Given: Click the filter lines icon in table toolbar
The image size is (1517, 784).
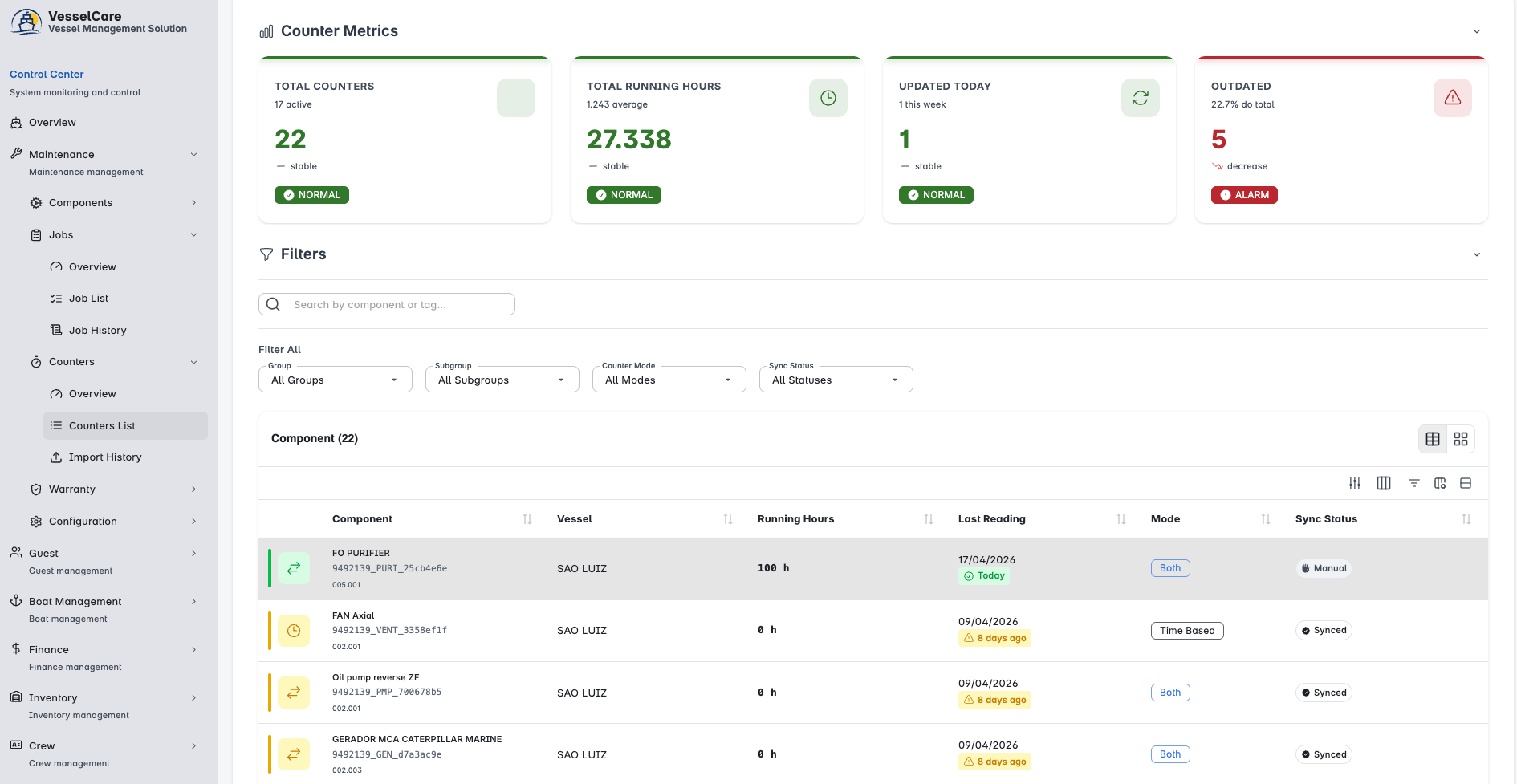Looking at the screenshot, I should tap(1414, 483).
